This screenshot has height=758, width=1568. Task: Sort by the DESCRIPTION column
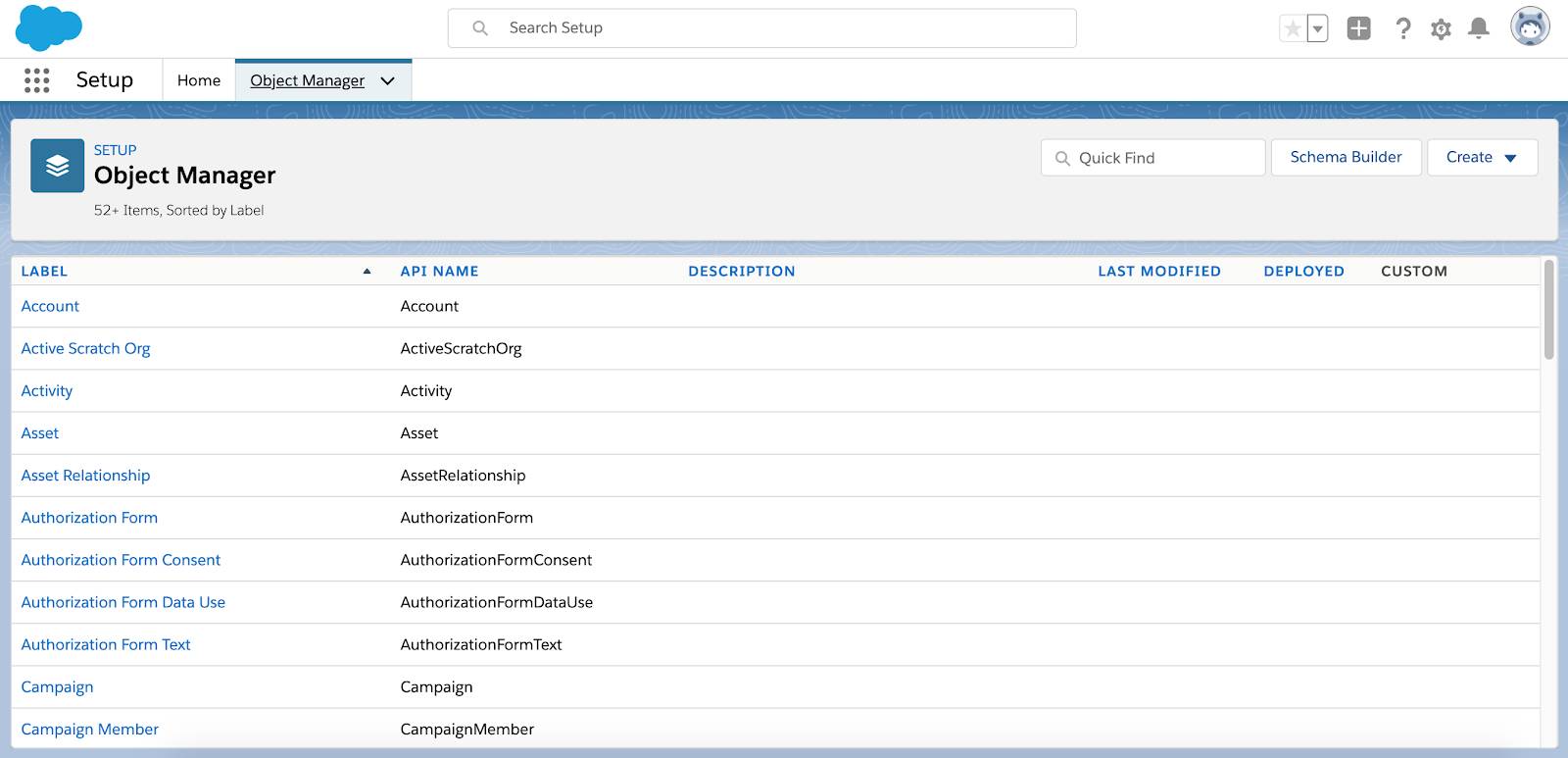[x=742, y=272]
